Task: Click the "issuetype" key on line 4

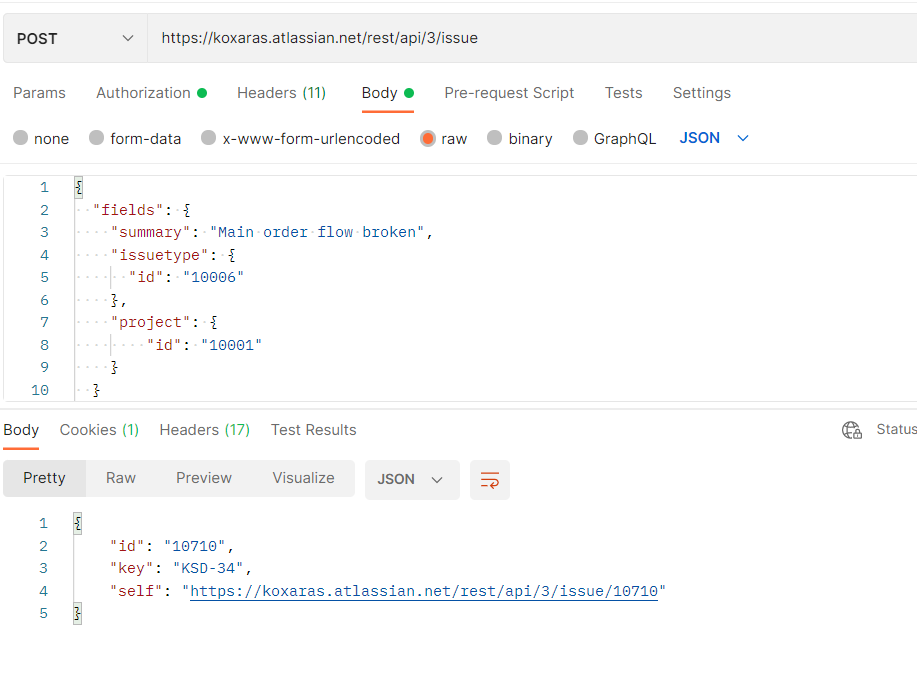Action: 160,255
